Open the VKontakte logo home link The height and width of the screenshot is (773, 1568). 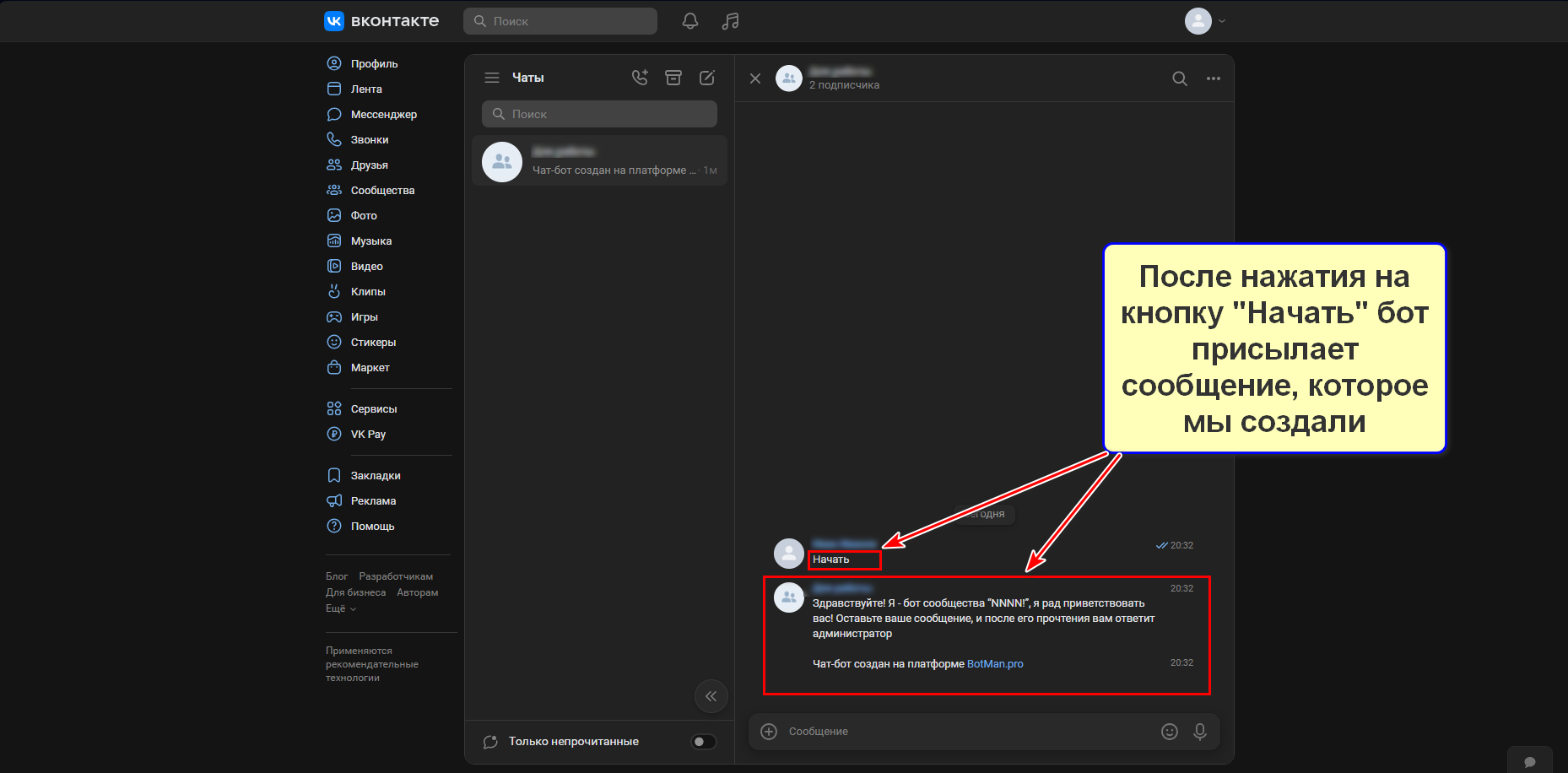pos(381,21)
